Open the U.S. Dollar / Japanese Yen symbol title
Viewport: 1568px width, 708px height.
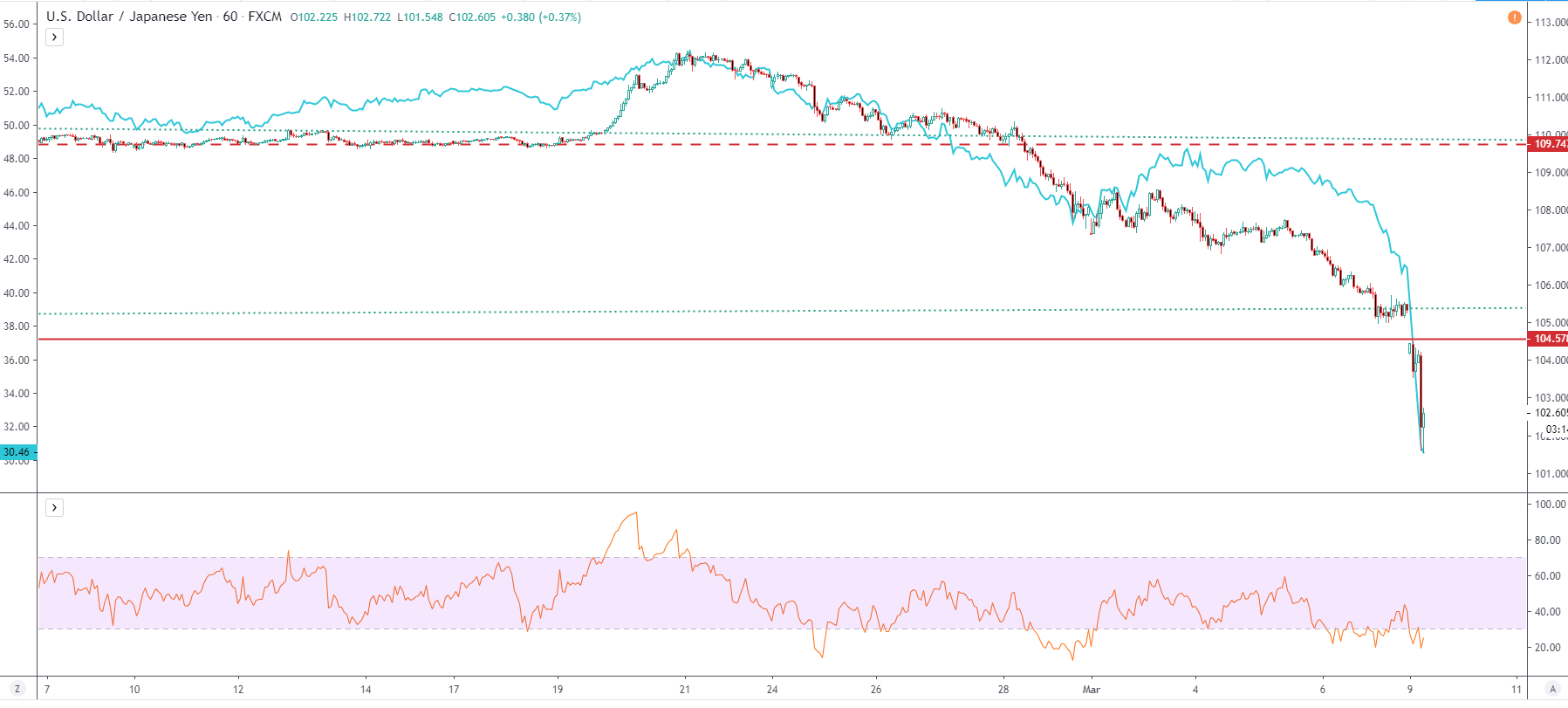coord(129,17)
